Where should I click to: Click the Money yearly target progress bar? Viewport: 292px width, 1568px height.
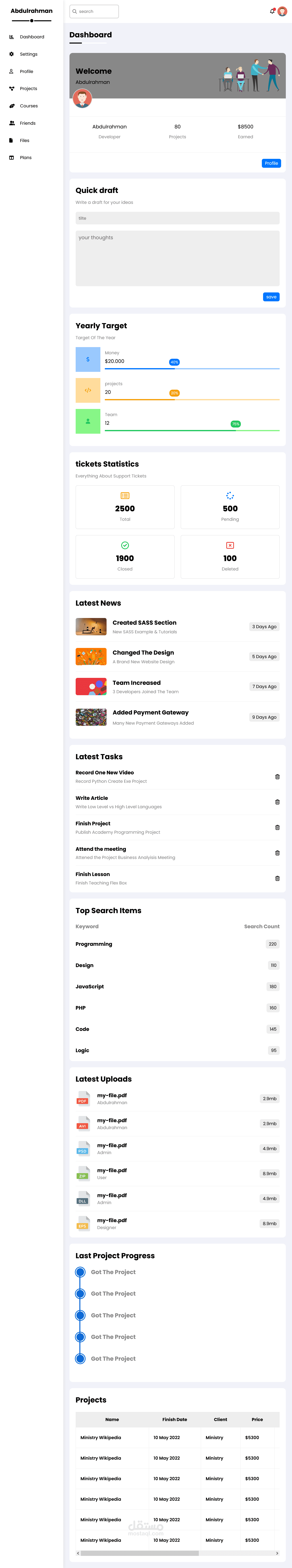click(x=192, y=369)
